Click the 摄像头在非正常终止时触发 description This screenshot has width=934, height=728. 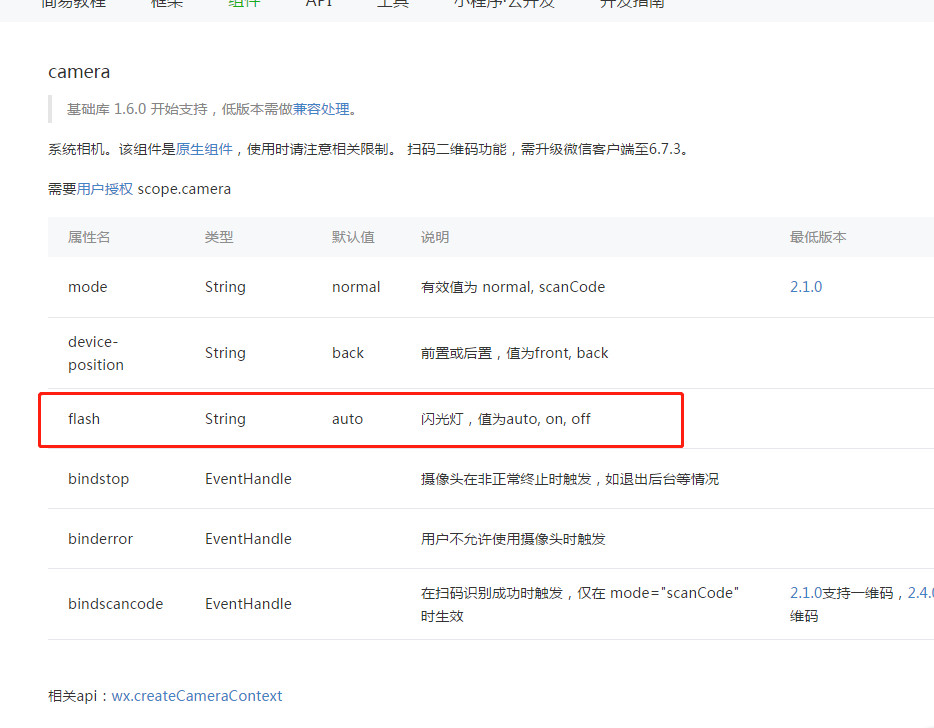[x=570, y=479]
